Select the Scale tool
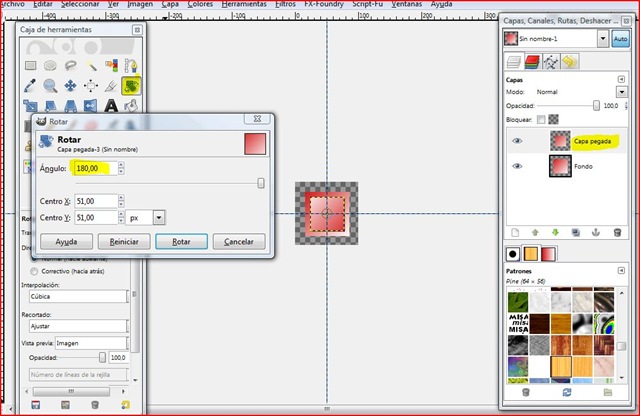The image size is (640, 416). pyautogui.click(x=31, y=106)
